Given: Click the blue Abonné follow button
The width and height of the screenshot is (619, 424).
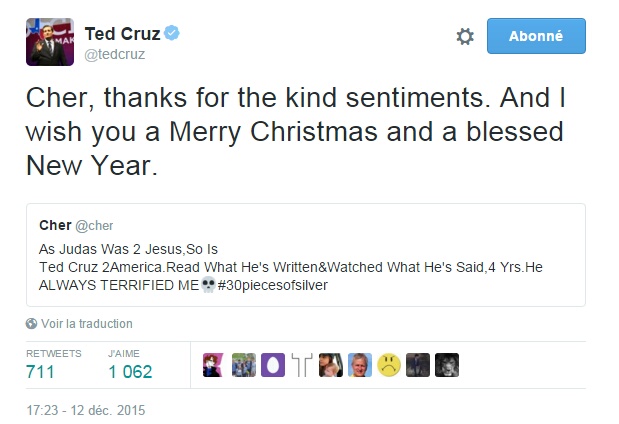Looking at the screenshot, I should [x=536, y=36].
